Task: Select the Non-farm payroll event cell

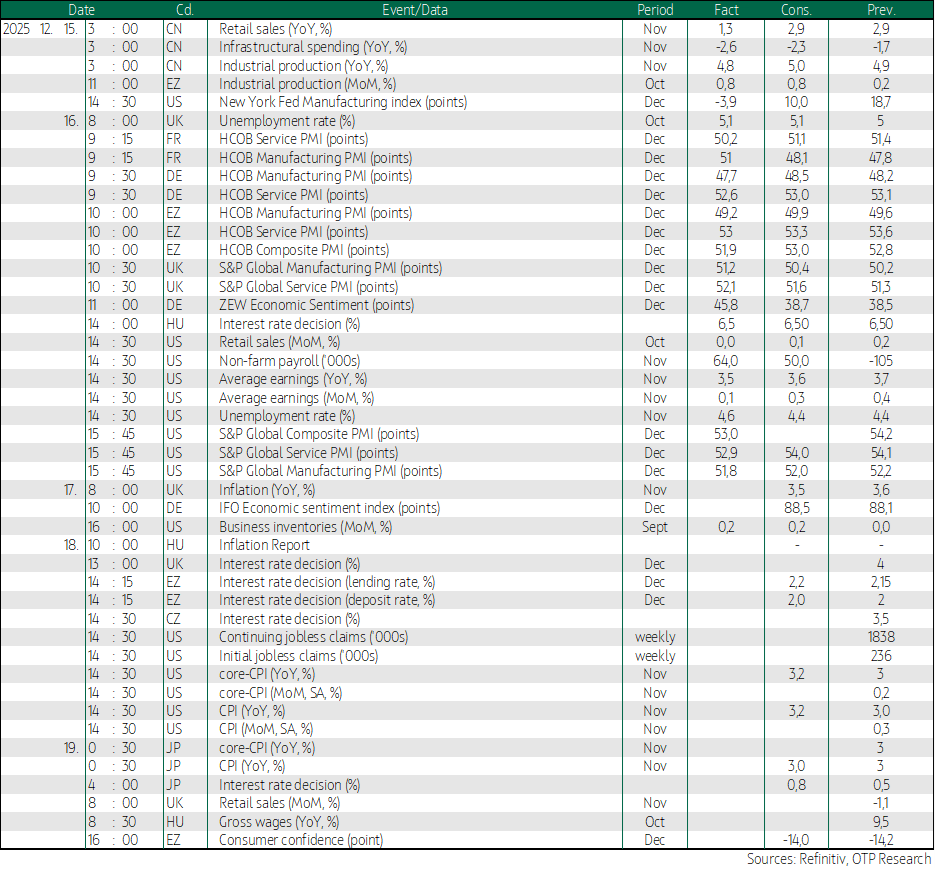Action: coord(289,361)
